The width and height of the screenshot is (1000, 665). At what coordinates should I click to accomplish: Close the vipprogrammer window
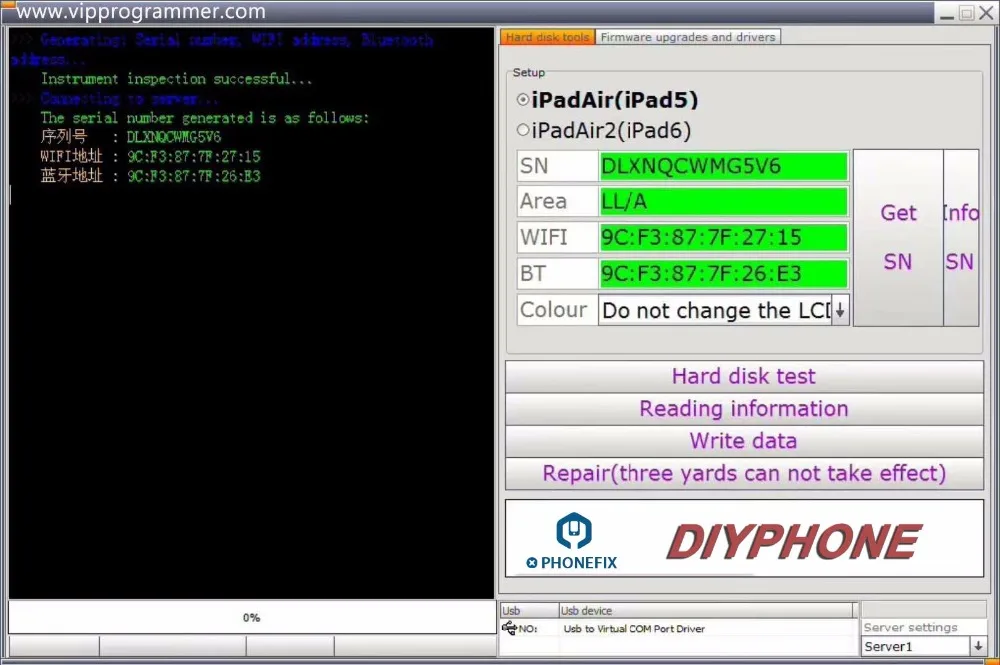[x=986, y=13]
